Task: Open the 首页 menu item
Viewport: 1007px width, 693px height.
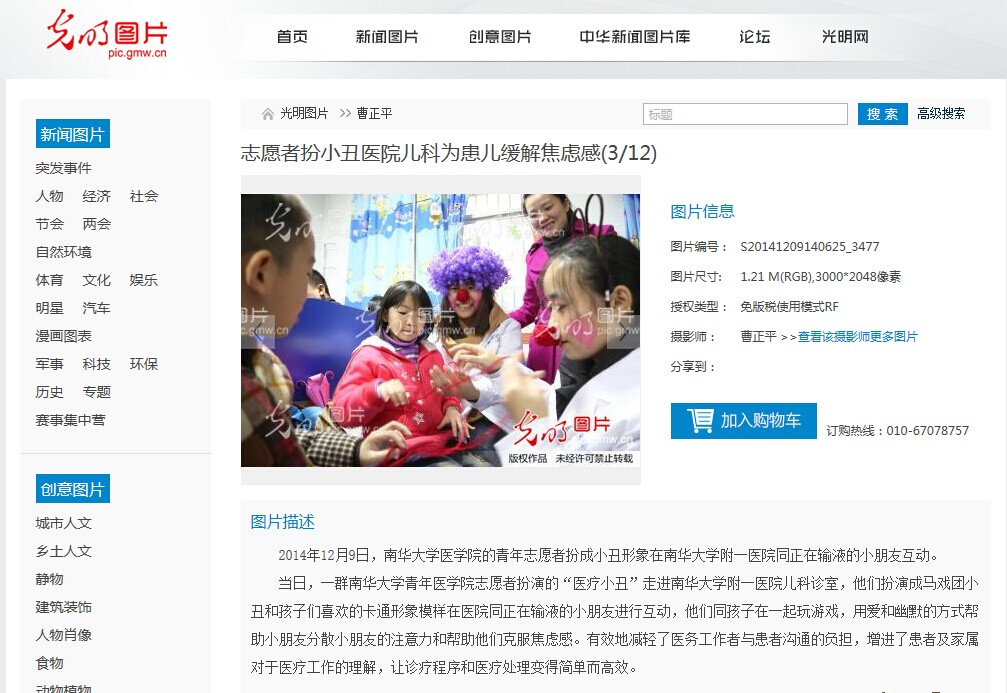Action: [x=292, y=37]
